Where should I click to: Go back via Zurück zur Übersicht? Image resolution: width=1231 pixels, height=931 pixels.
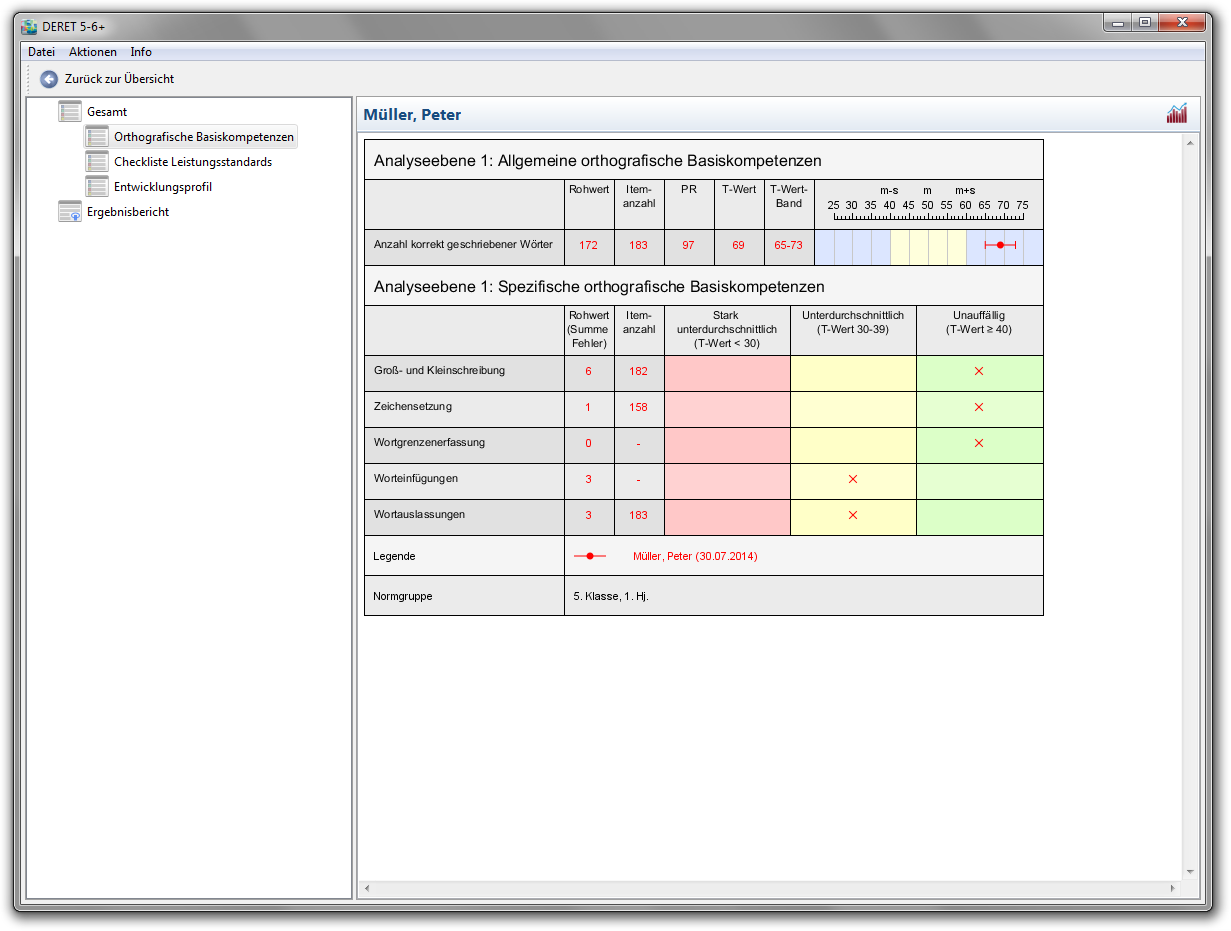119,79
